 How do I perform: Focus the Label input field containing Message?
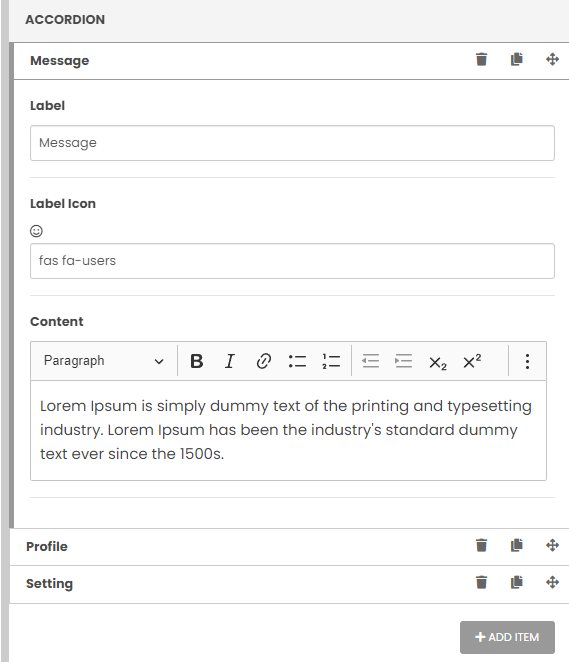(292, 143)
